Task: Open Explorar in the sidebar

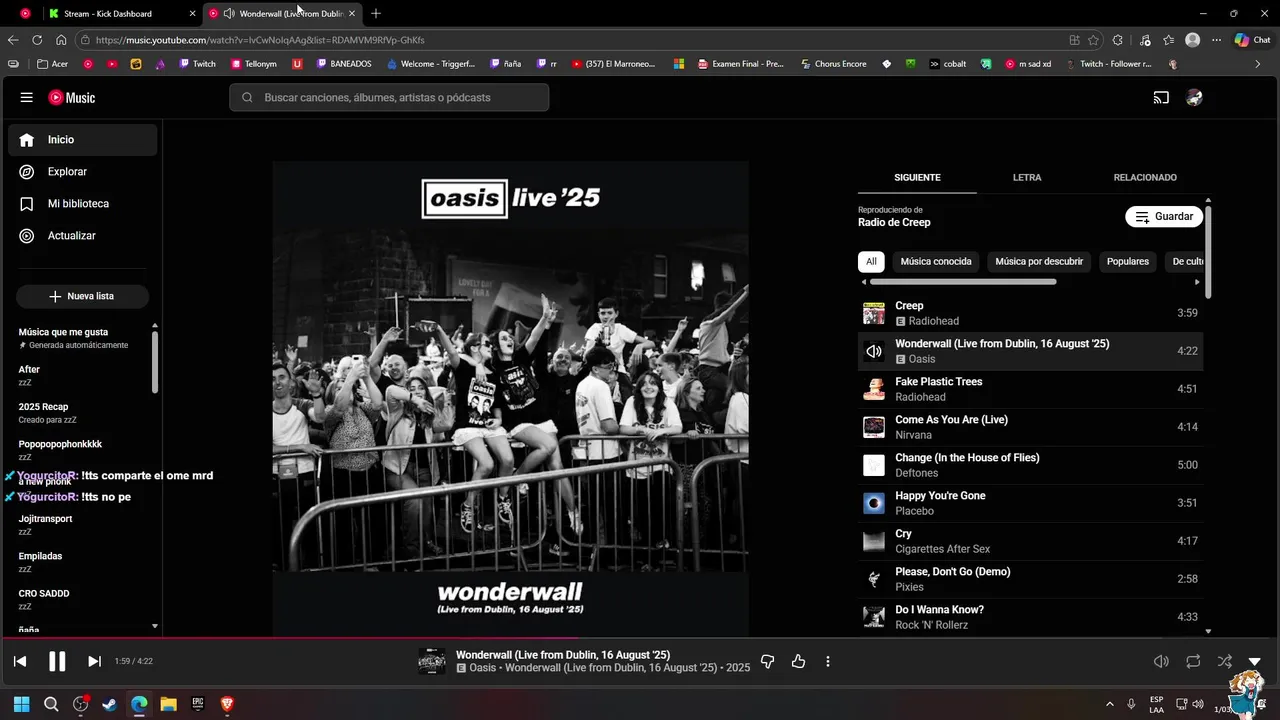Action: pos(83,172)
